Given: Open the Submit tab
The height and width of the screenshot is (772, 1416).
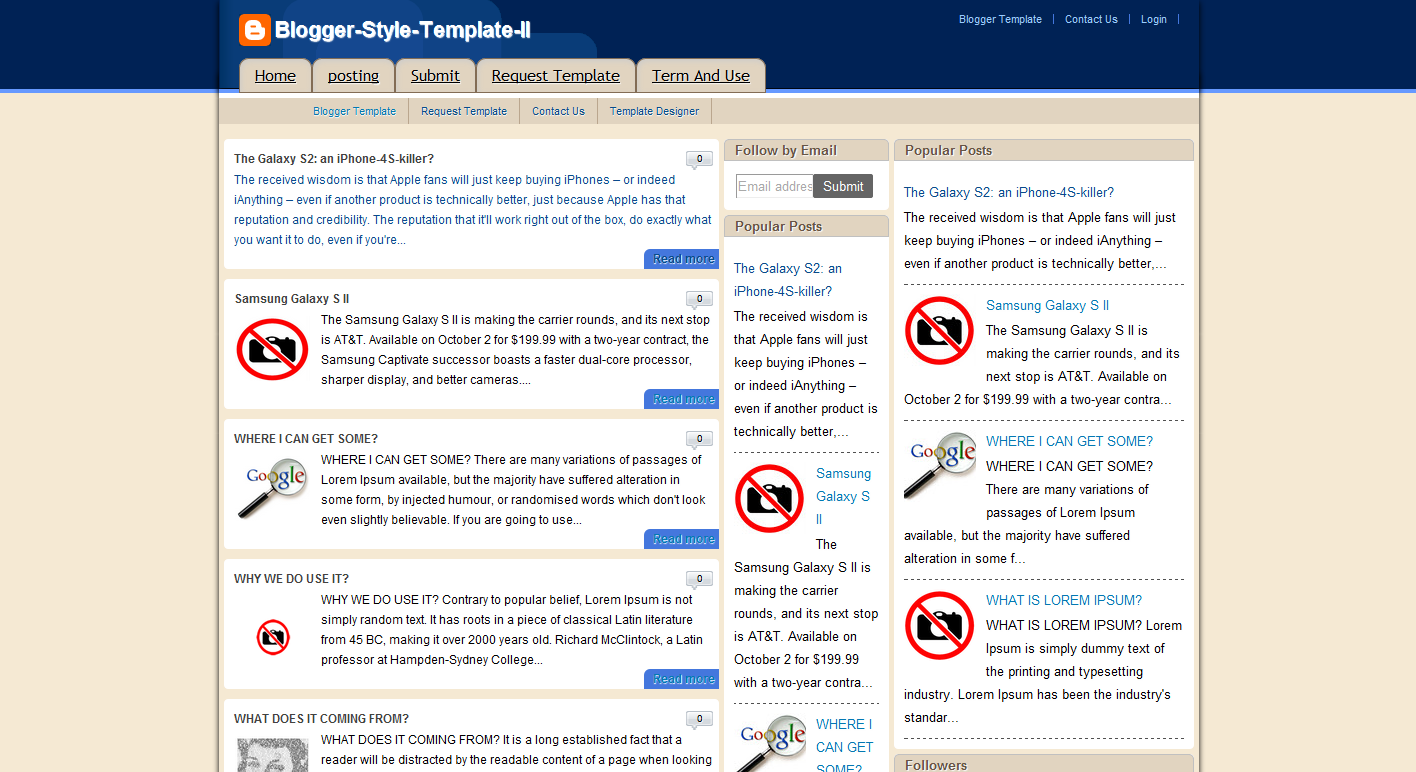Looking at the screenshot, I should (x=435, y=76).
